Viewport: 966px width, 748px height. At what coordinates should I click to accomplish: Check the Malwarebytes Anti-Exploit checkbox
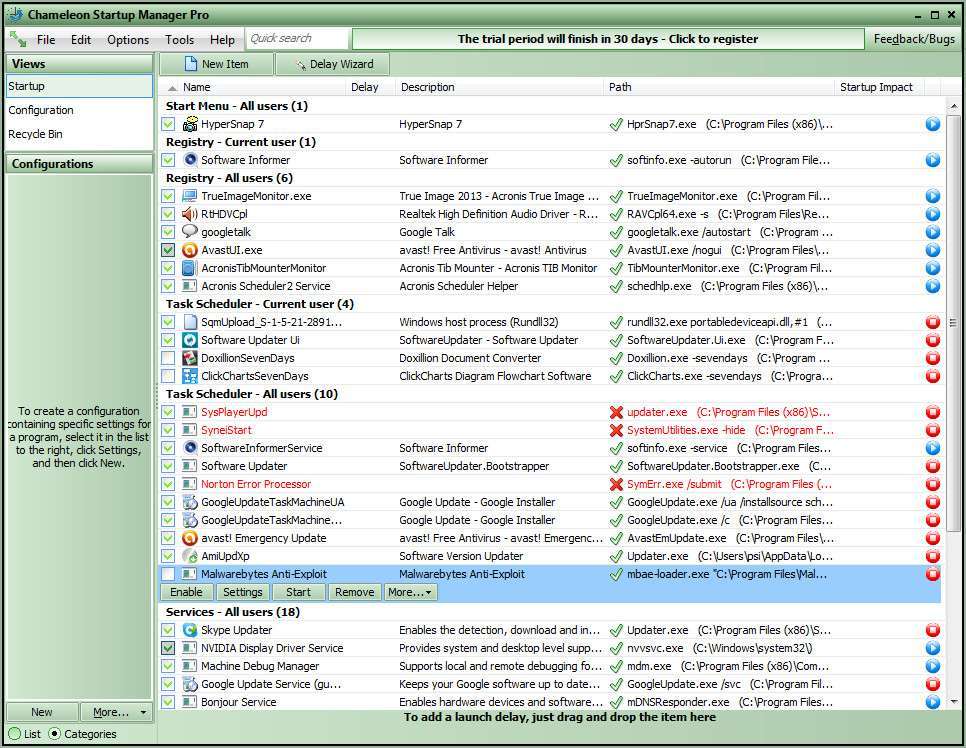168,574
